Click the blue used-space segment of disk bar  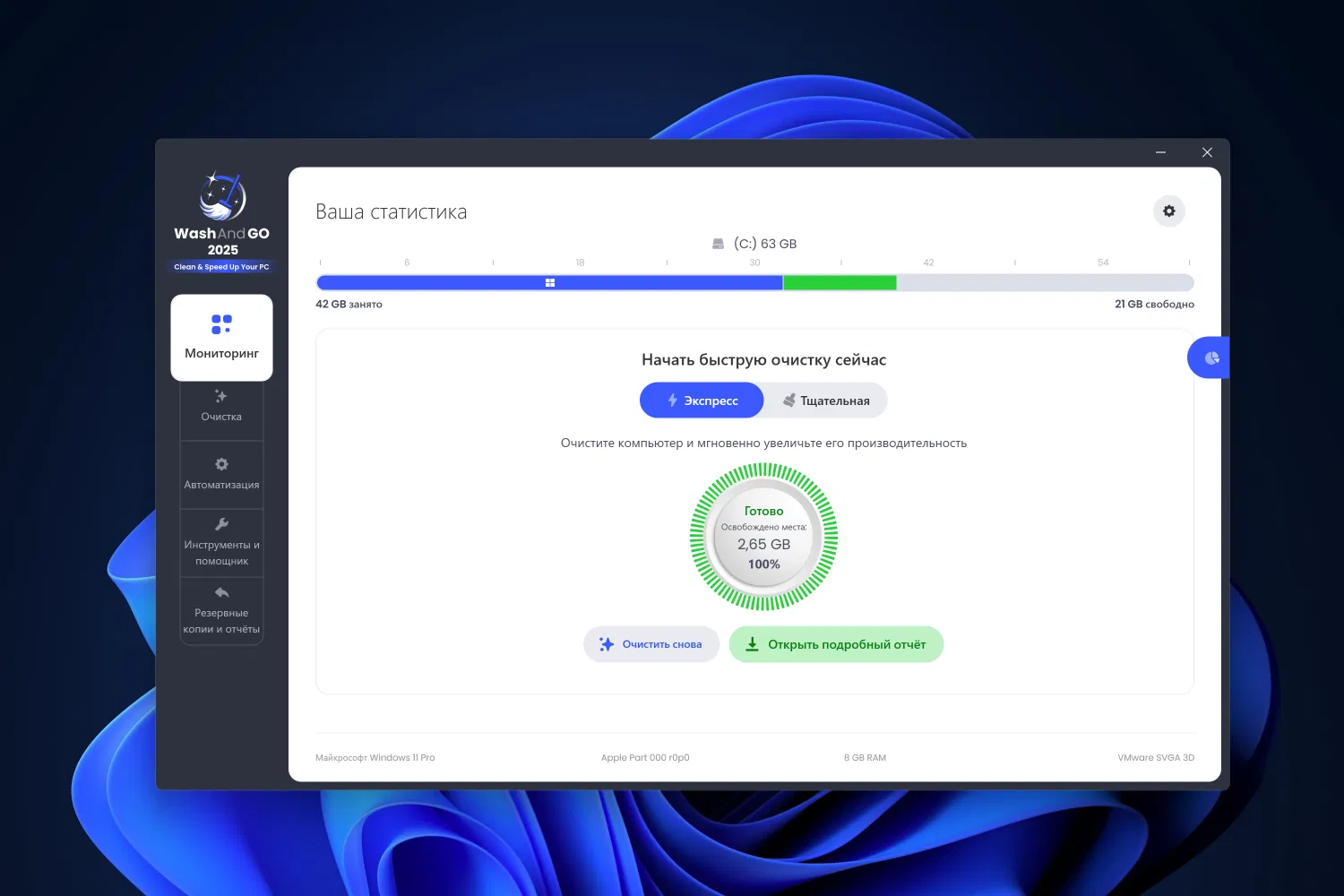tap(549, 282)
